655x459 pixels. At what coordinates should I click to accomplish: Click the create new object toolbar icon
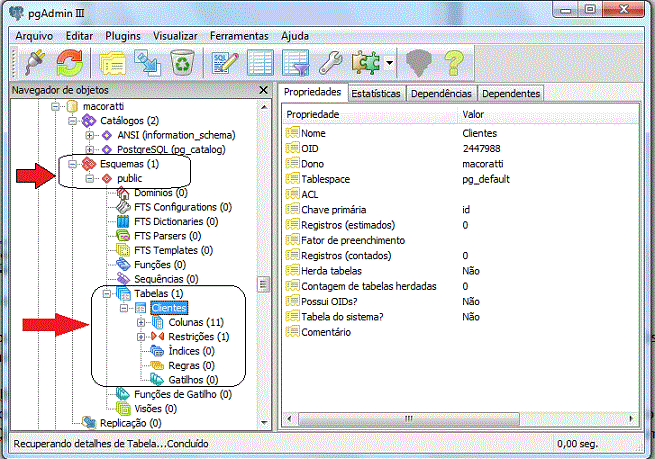pyautogui.click(x=147, y=63)
